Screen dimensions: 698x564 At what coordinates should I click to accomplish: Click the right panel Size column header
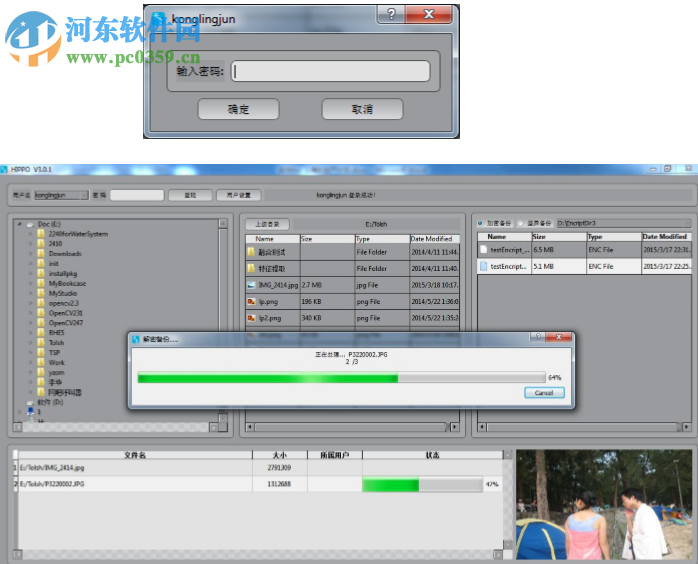[x=559, y=237]
